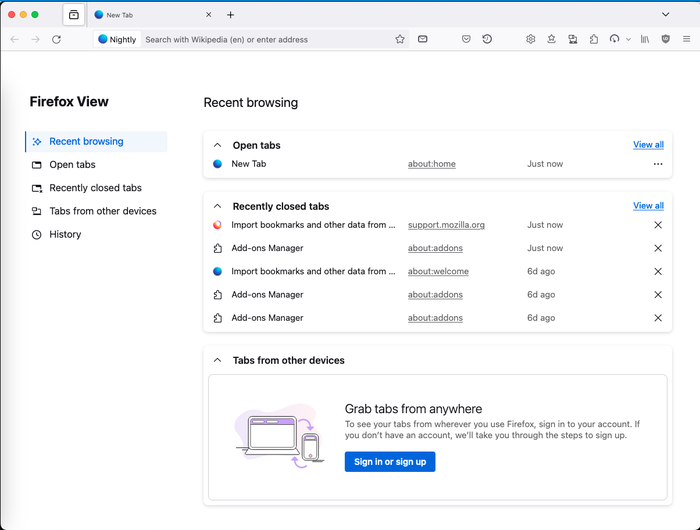
Task: Collapse the Recently closed tabs section
Action: click(x=217, y=206)
